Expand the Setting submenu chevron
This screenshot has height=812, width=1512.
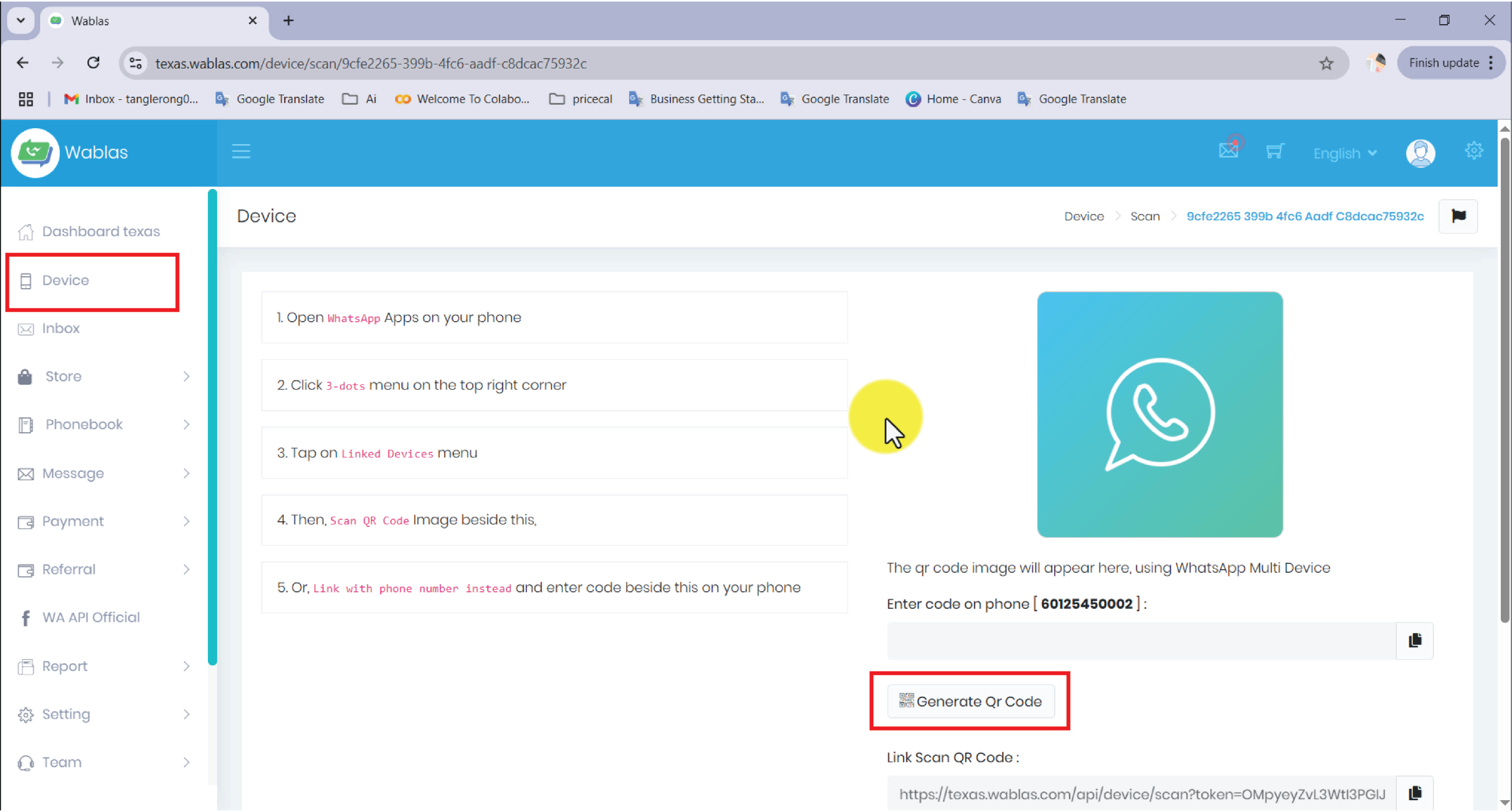(x=186, y=715)
